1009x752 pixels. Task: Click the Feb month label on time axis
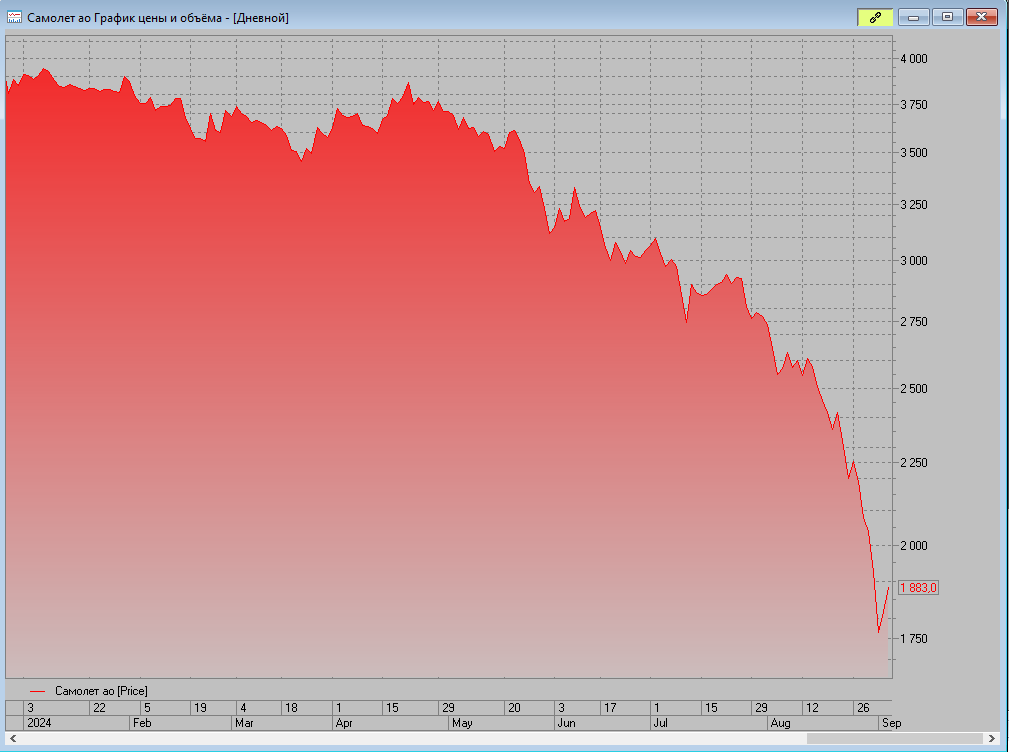click(142, 723)
